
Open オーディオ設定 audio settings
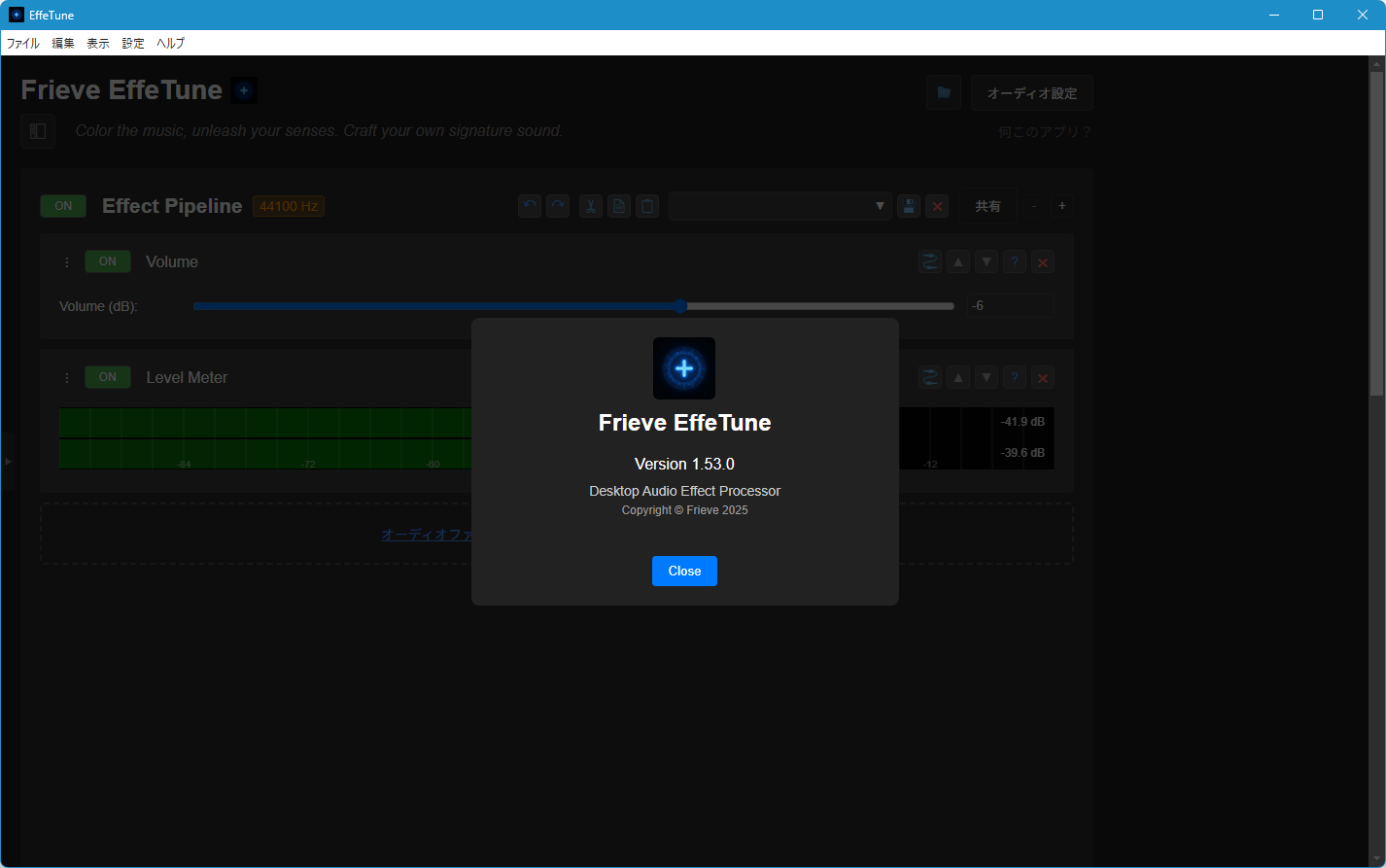point(1032,93)
